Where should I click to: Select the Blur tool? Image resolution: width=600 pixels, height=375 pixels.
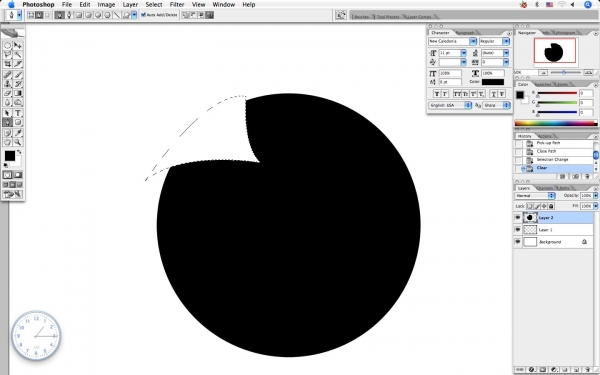pyautogui.click(x=7, y=102)
